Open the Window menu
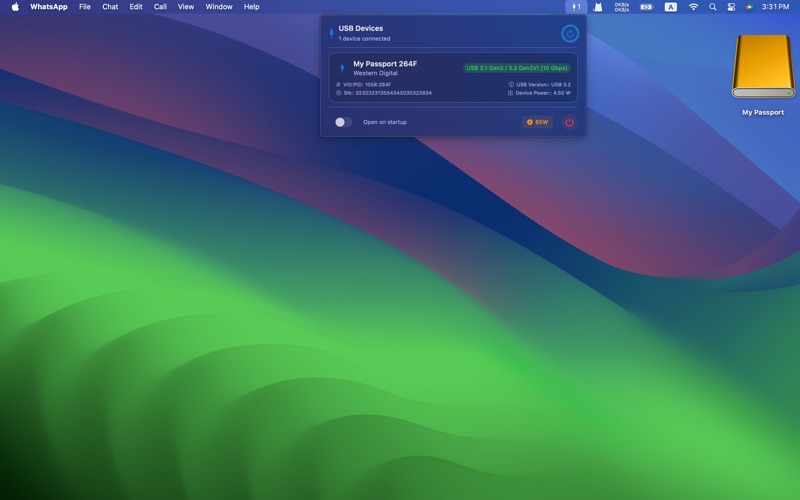The image size is (800, 500). 219,7
